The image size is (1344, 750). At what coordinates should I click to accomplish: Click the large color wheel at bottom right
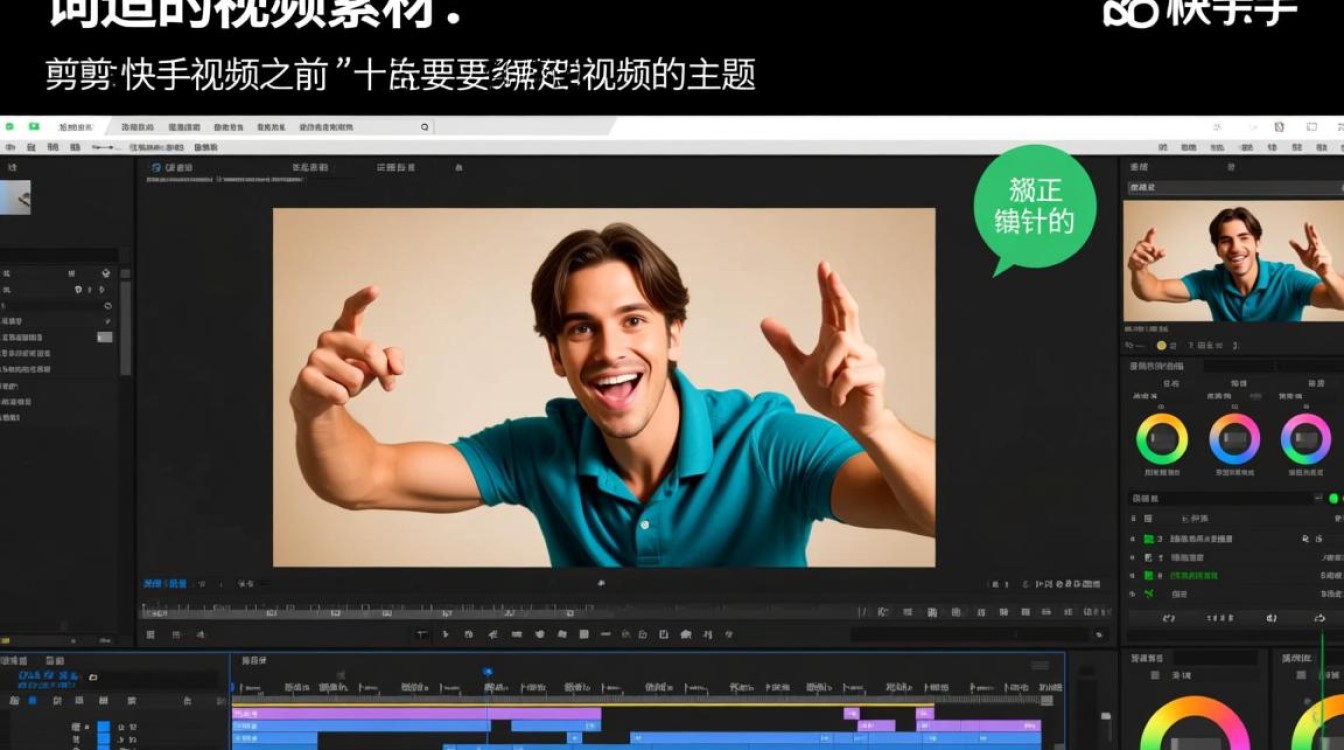[x=1194, y=723]
